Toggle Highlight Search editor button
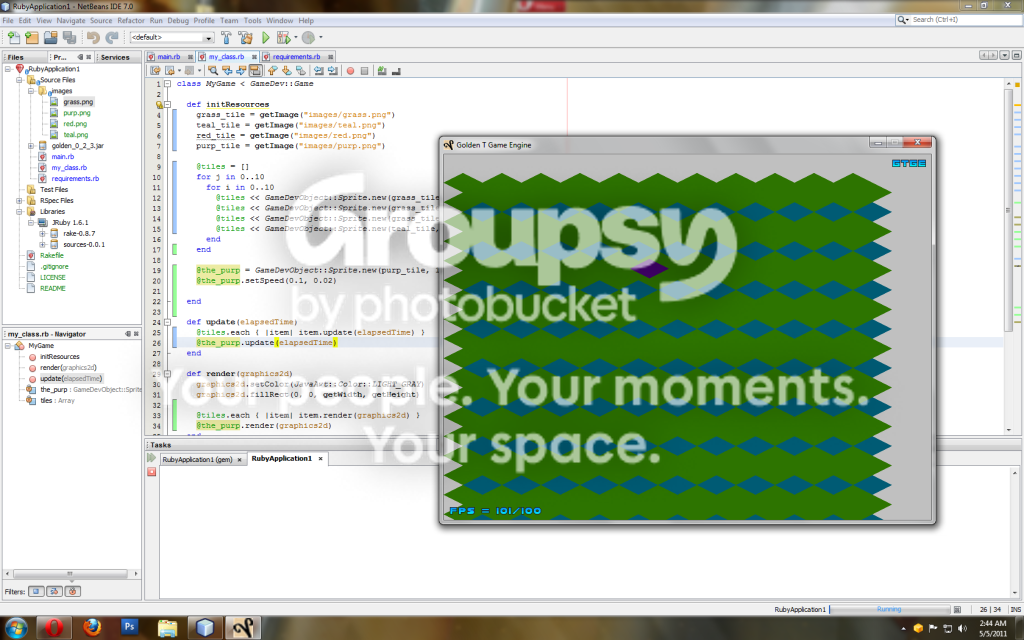The height and width of the screenshot is (640, 1024). (x=255, y=71)
